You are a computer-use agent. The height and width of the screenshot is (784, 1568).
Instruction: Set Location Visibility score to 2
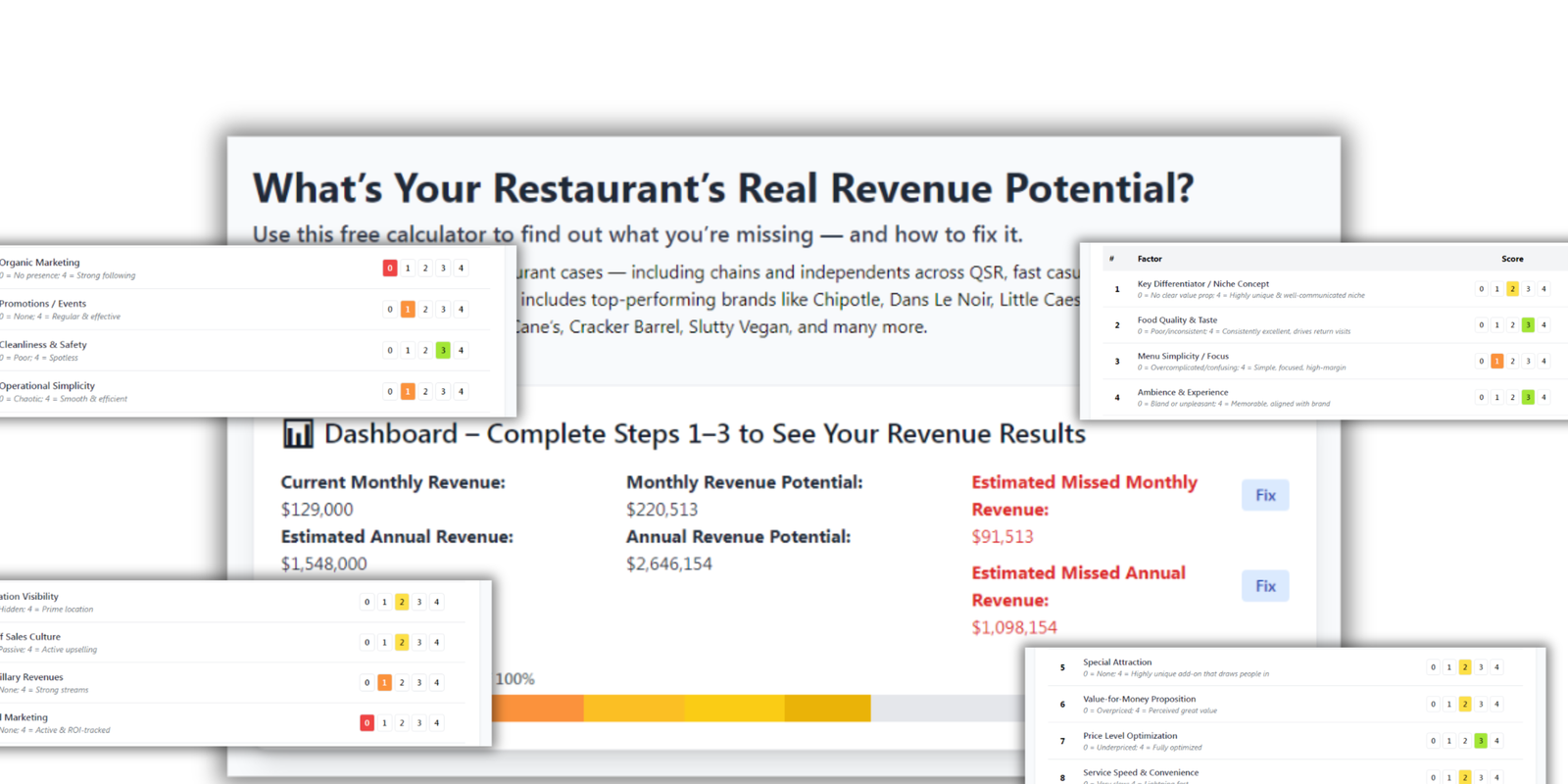pyautogui.click(x=402, y=602)
